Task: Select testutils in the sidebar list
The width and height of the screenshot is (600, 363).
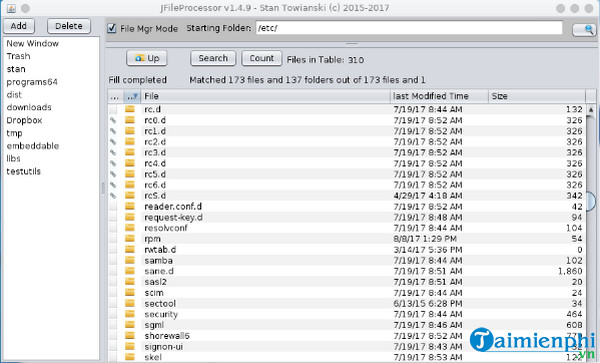Action: pos(23,172)
